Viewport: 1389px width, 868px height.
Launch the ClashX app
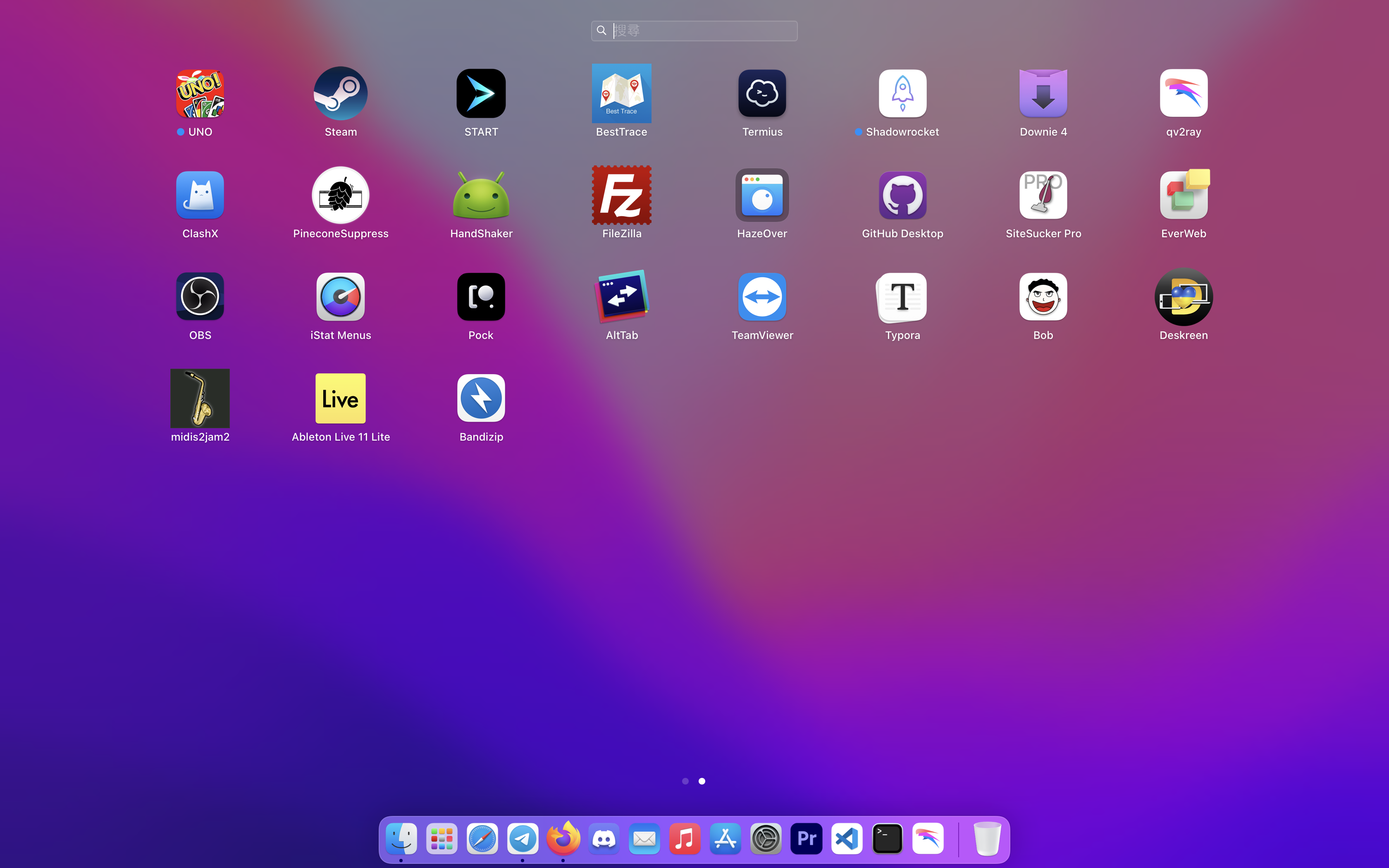click(200, 195)
